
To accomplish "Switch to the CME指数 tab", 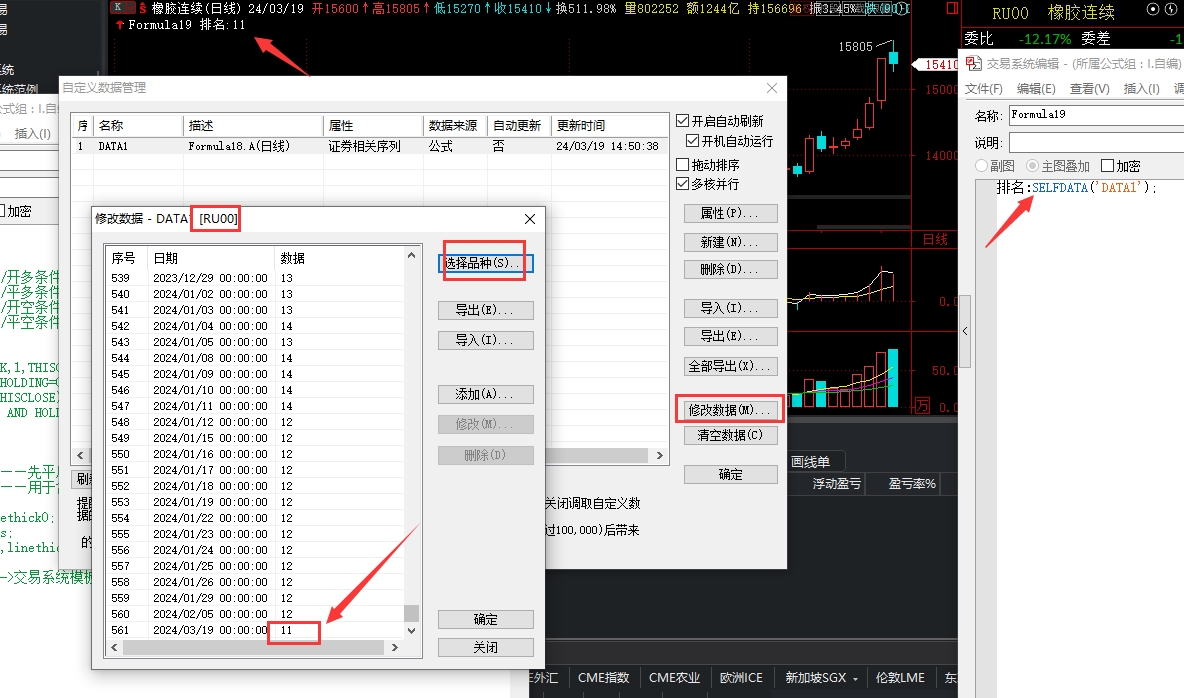I will (x=603, y=678).
